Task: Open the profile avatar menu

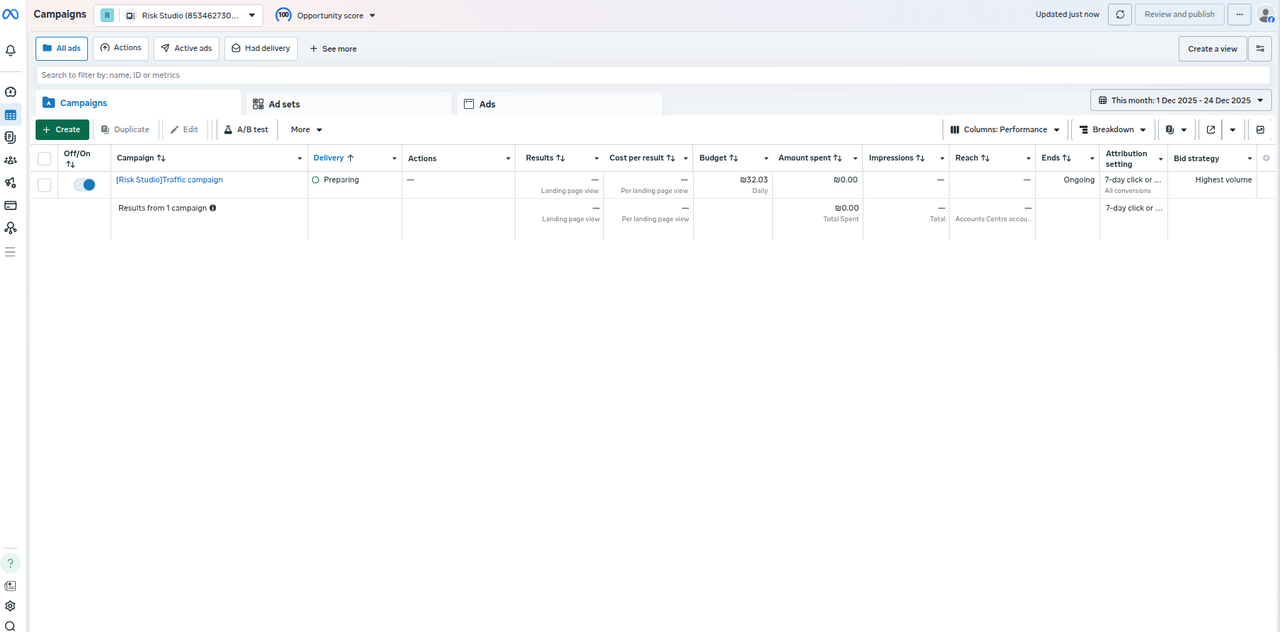Action: tap(1265, 15)
